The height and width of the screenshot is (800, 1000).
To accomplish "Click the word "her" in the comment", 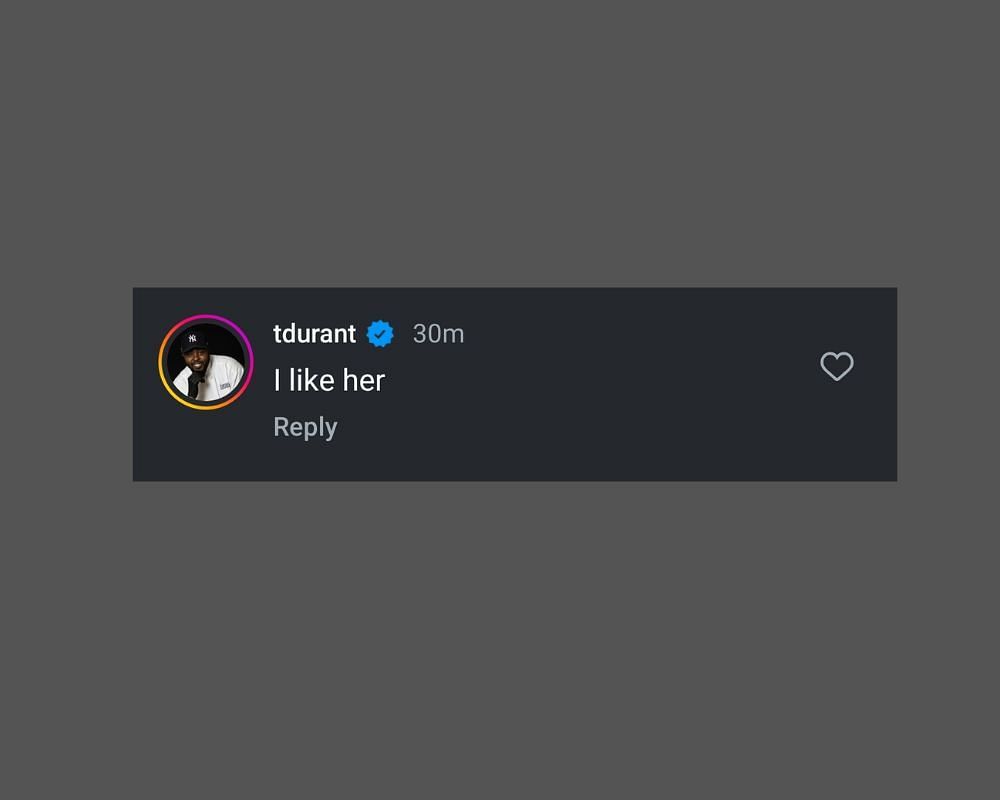I will (x=364, y=381).
